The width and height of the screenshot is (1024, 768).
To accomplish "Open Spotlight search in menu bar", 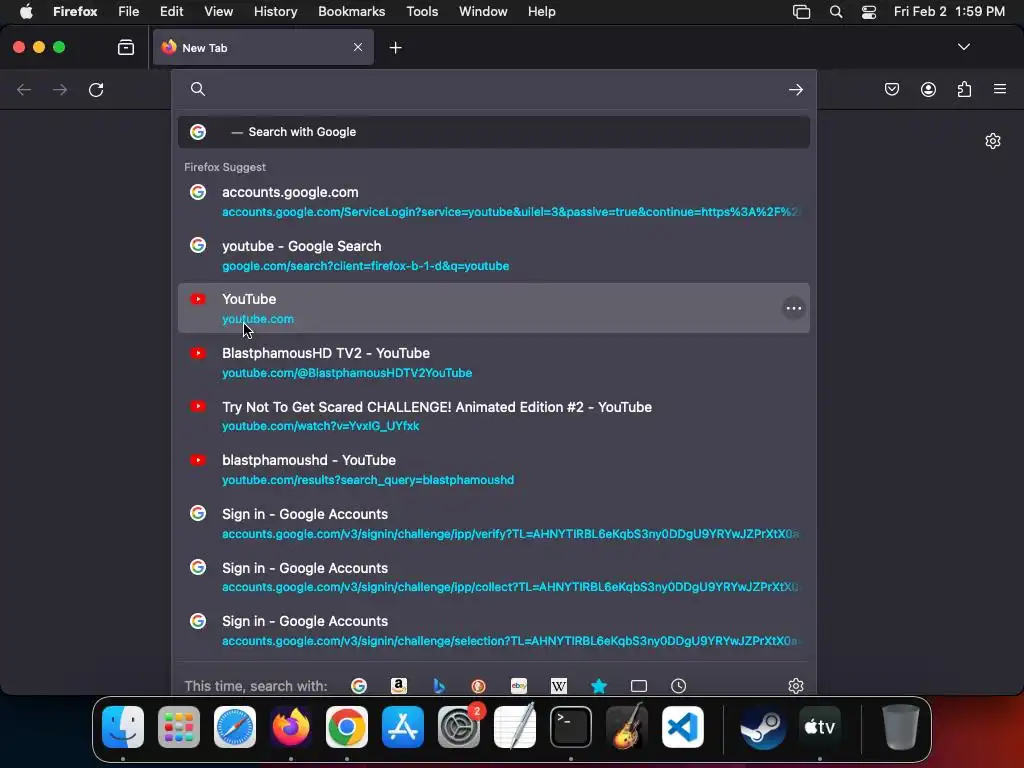I will [x=836, y=12].
